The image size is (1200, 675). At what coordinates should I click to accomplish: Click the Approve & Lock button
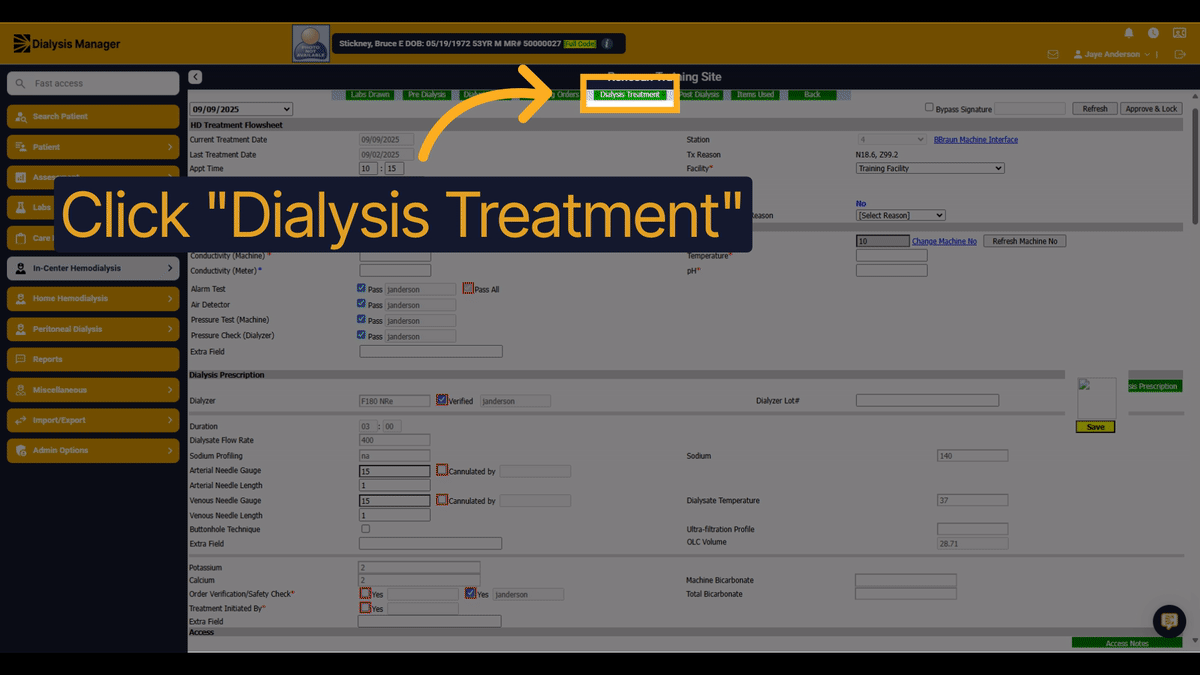coord(1151,108)
